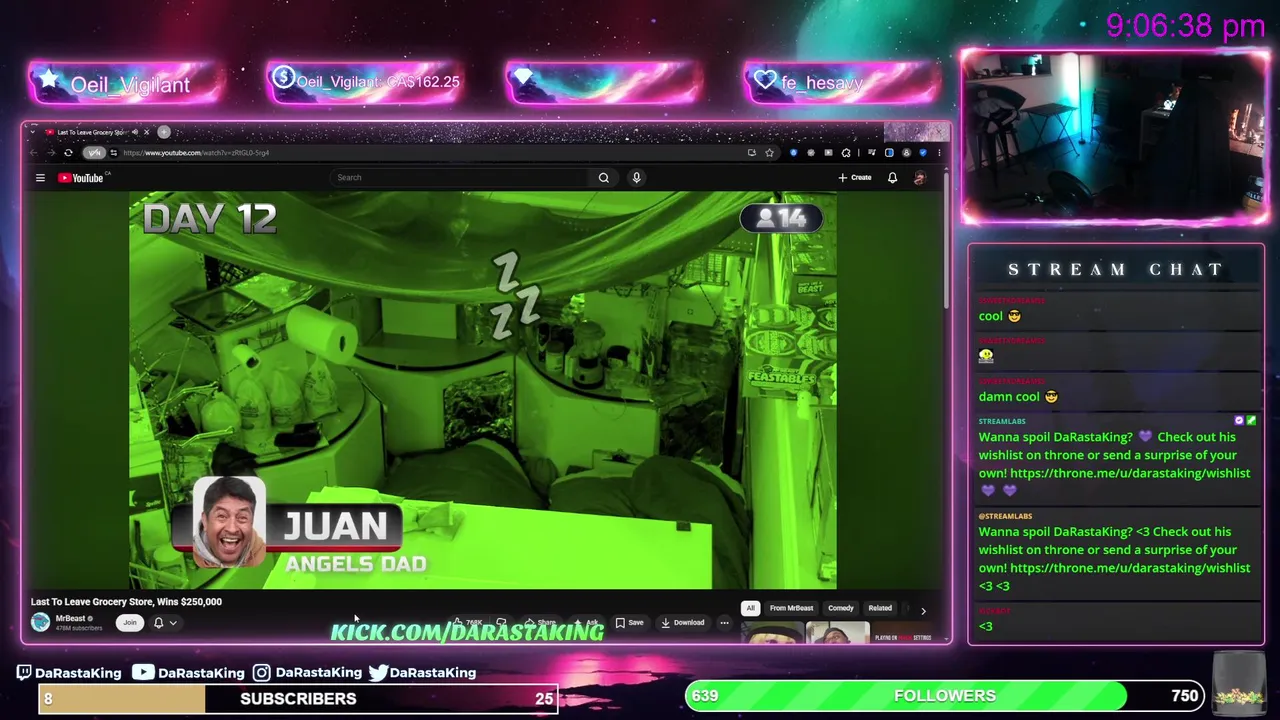Close the Last To Leave Grocery Store tab

click(x=146, y=132)
